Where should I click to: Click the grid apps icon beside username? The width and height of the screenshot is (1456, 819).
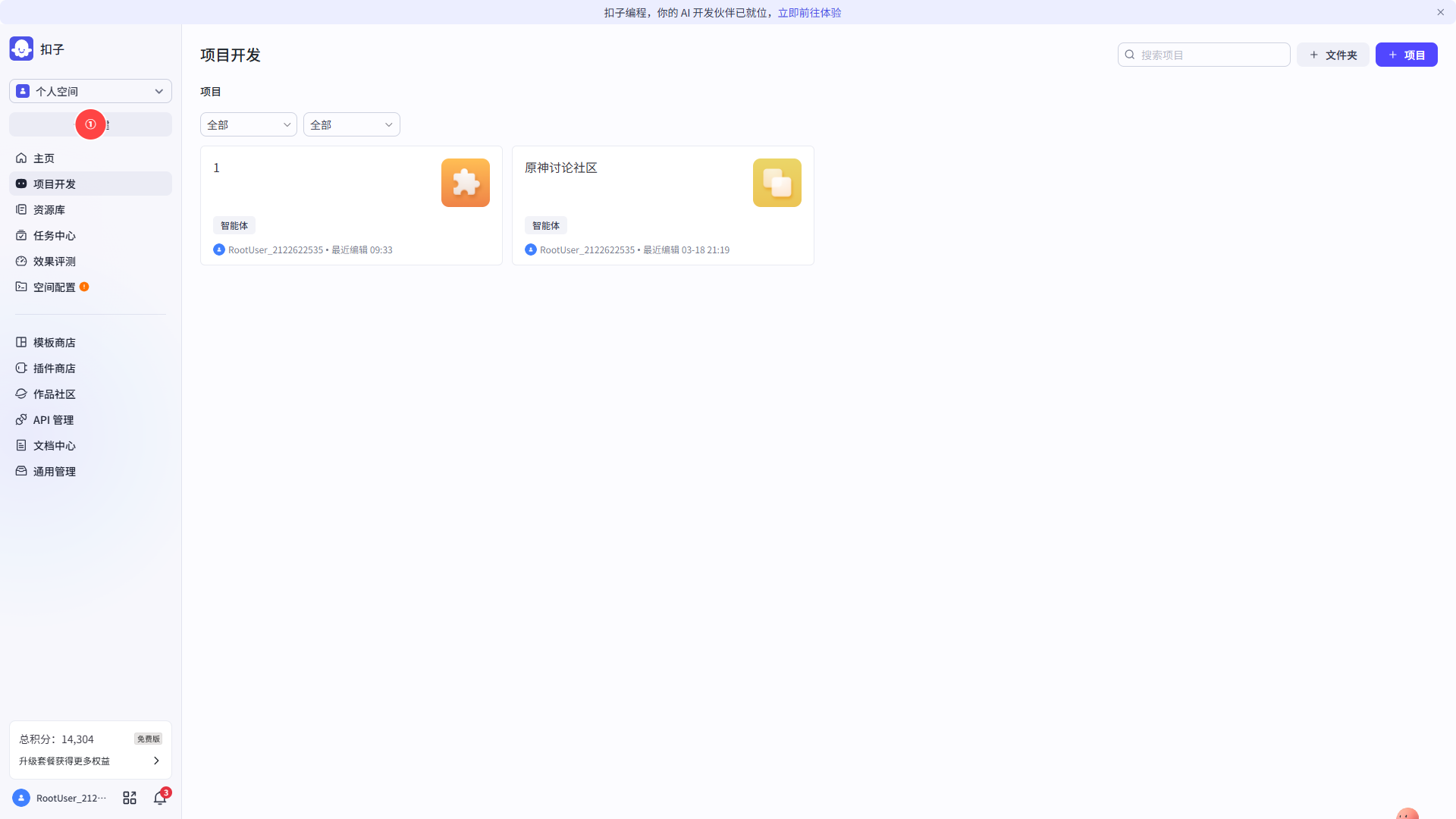click(x=130, y=798)
